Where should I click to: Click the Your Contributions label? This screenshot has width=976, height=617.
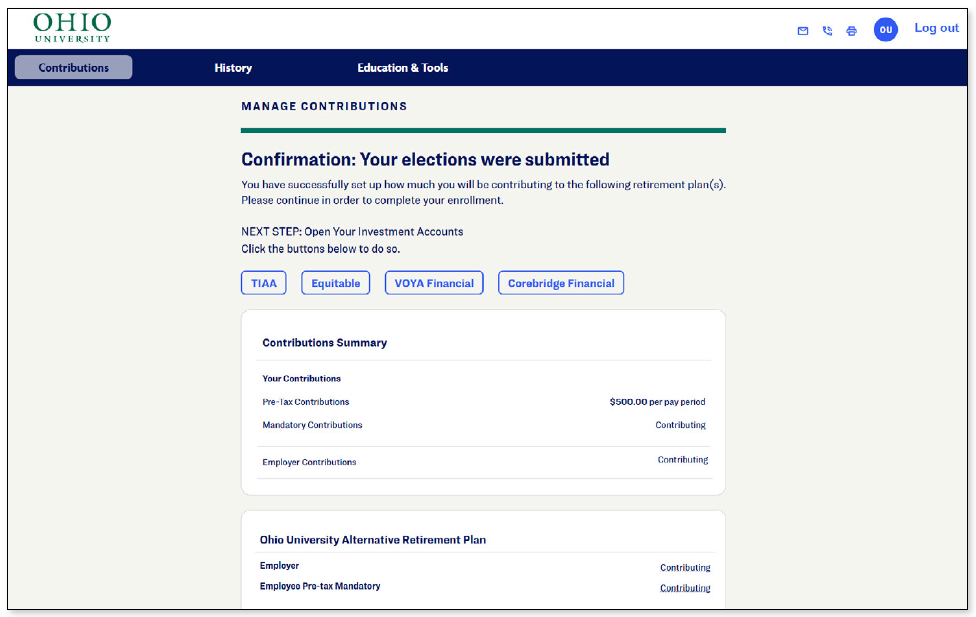301,379
